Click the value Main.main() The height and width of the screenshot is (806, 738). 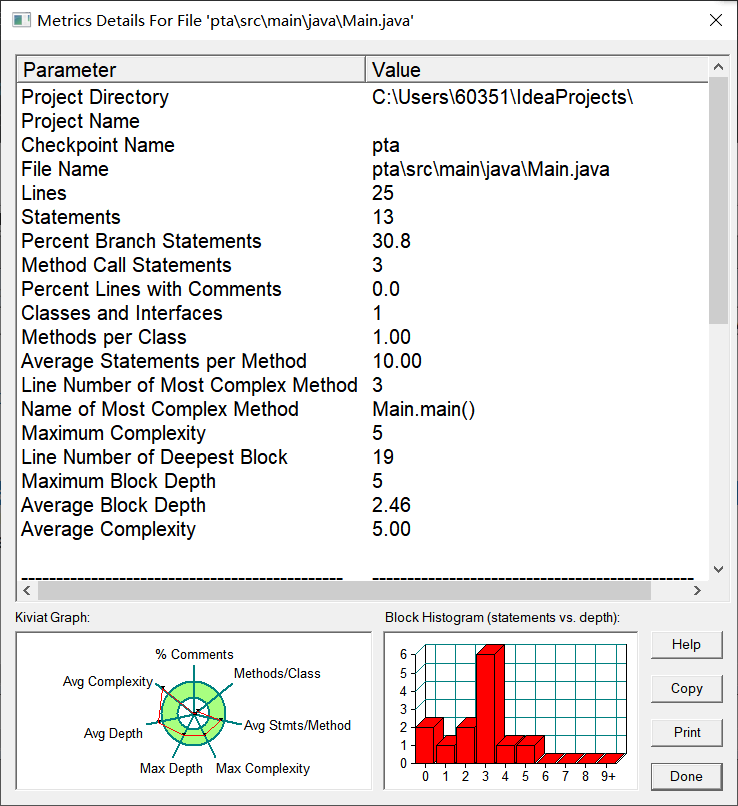tap(423, 409)
